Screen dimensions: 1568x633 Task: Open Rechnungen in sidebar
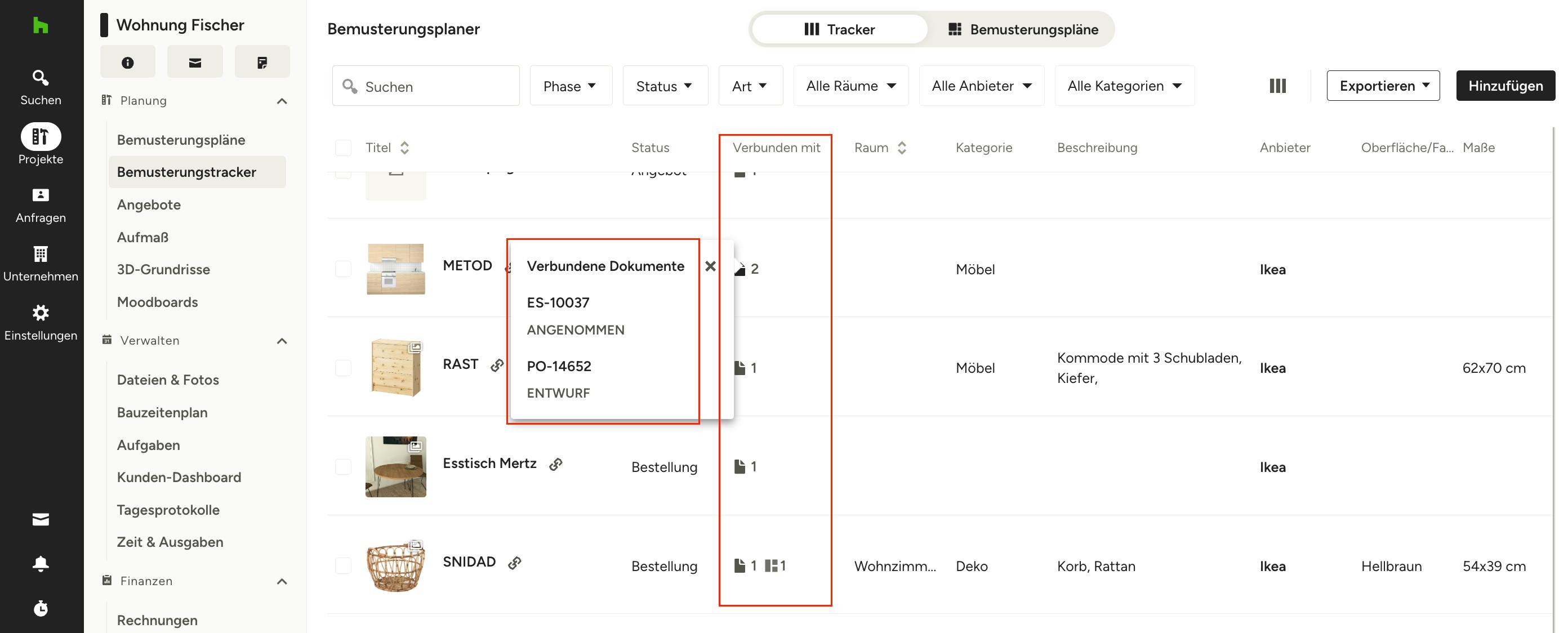(157, 620)
